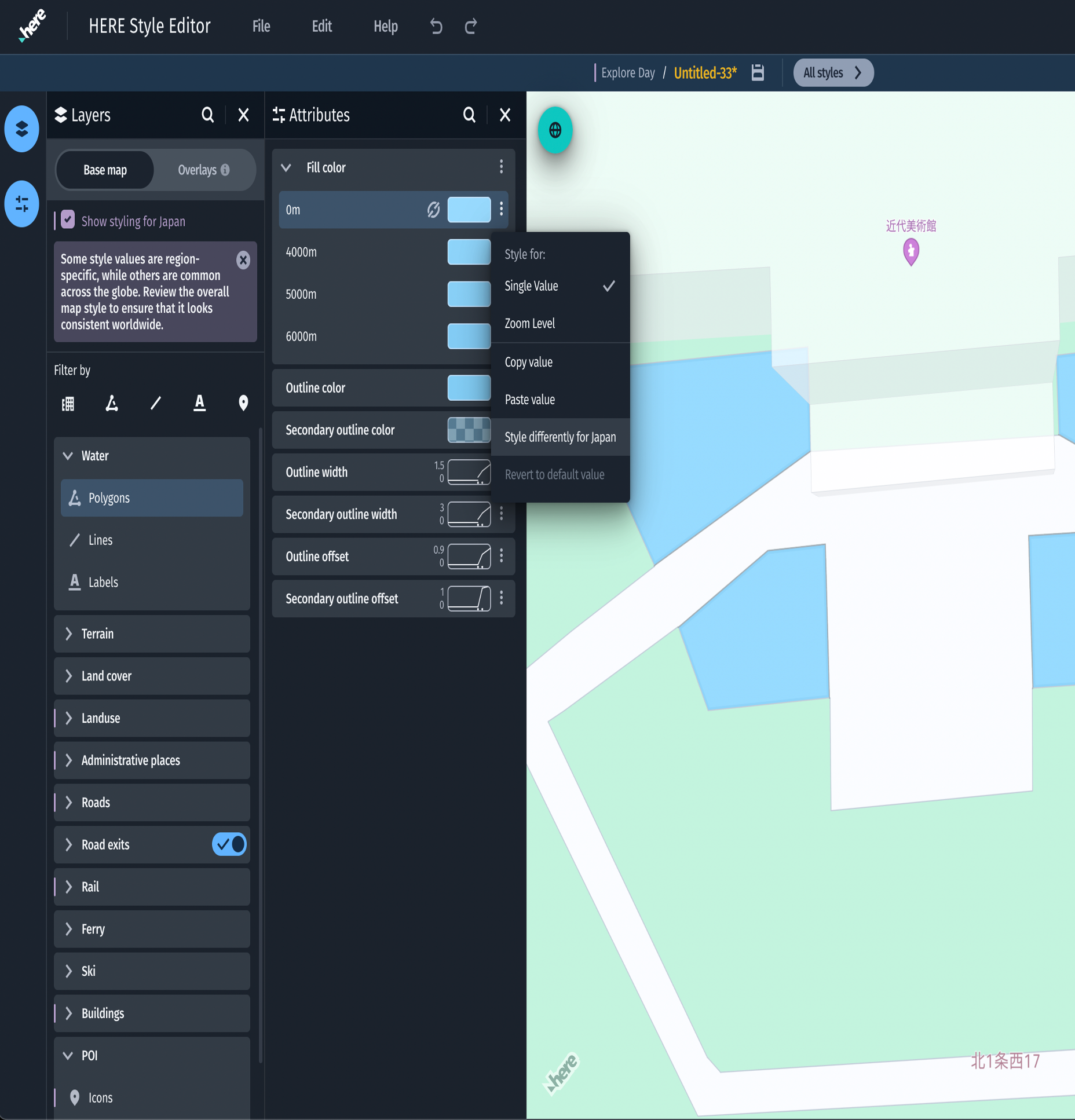Open the globe map location button
Image resolution: width=1075 pixels, height=1120 pixels.
555,130
